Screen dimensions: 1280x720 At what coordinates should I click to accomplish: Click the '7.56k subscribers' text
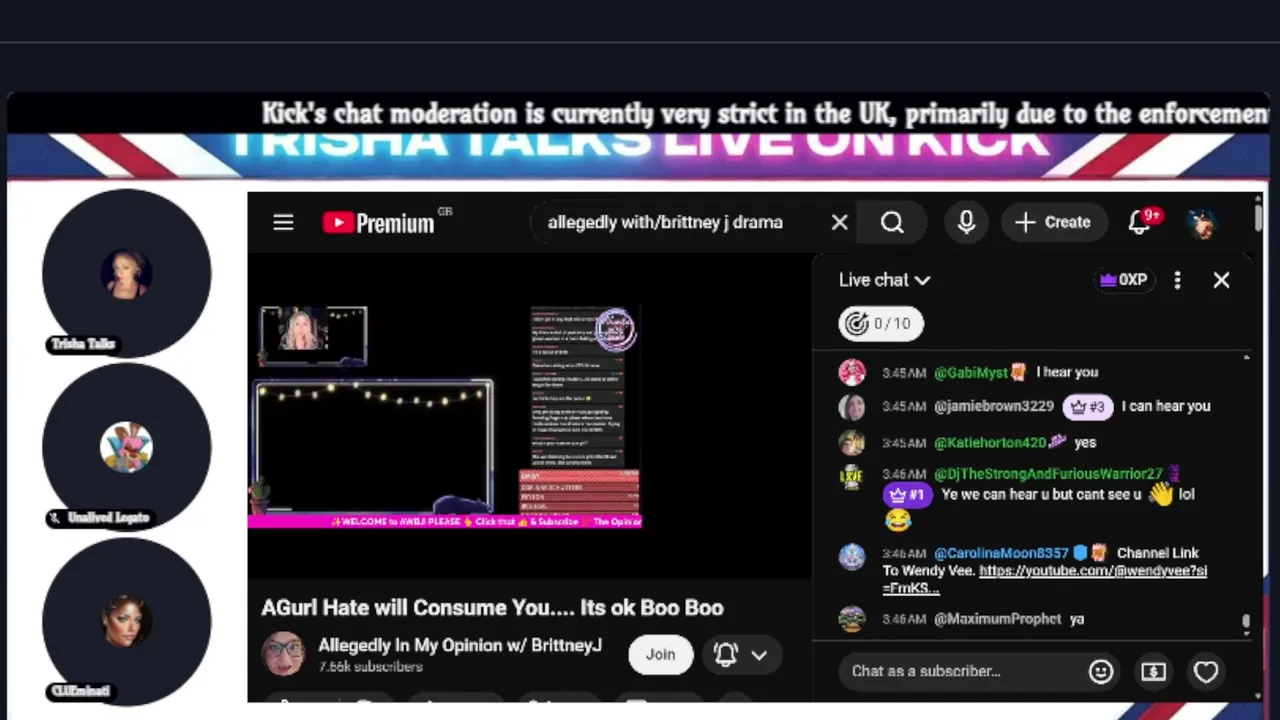click(370, 667)
